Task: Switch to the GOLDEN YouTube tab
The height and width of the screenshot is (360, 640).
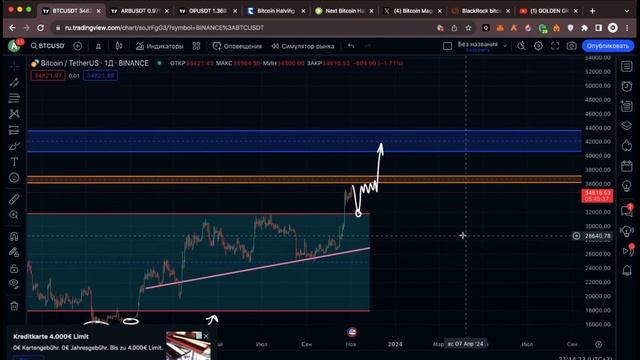Action: pos(548,11)
